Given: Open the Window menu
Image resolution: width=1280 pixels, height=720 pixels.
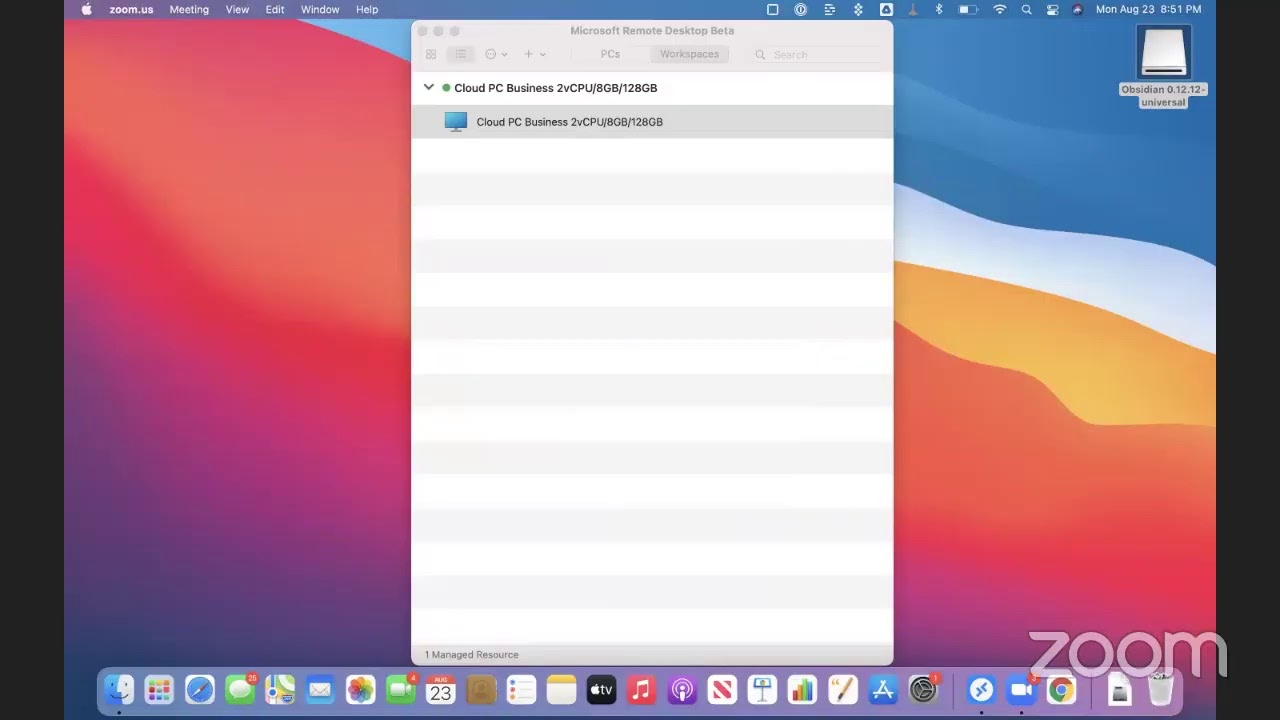Looking at the screenshot, I should [x=320, y=9].
